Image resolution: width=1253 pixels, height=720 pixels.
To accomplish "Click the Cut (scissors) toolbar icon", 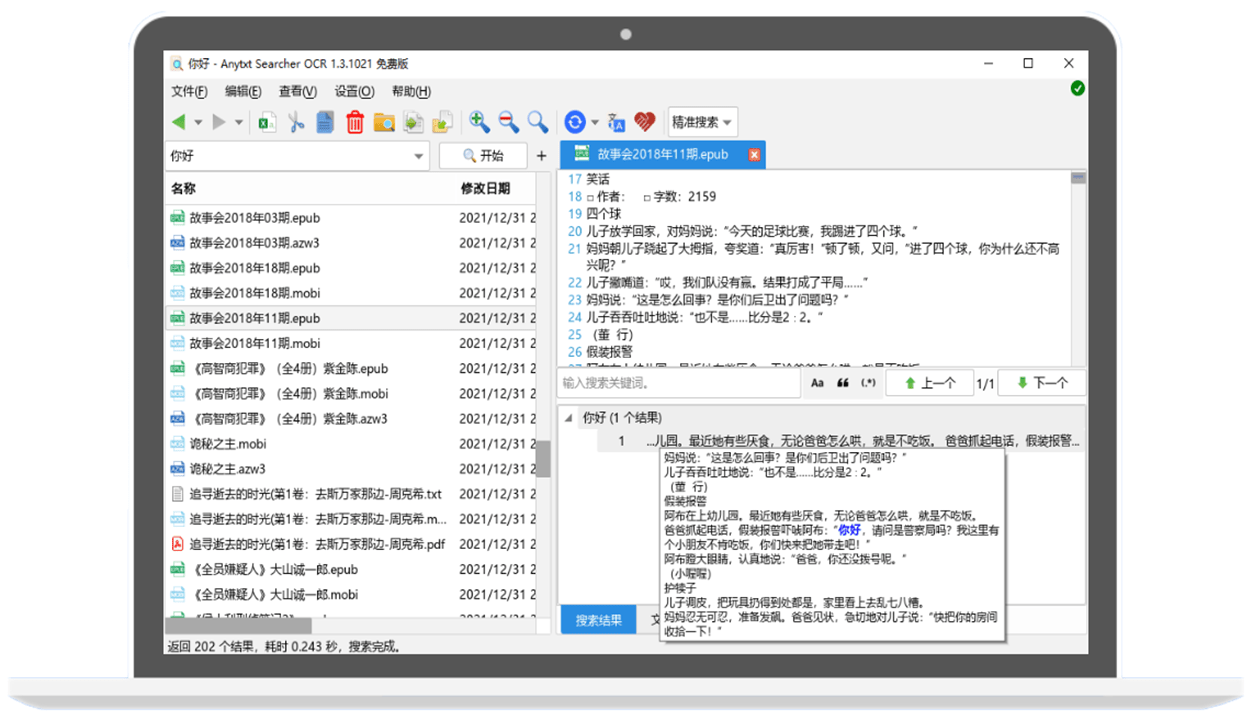I will pyautogui.click(x=296, y=122).
